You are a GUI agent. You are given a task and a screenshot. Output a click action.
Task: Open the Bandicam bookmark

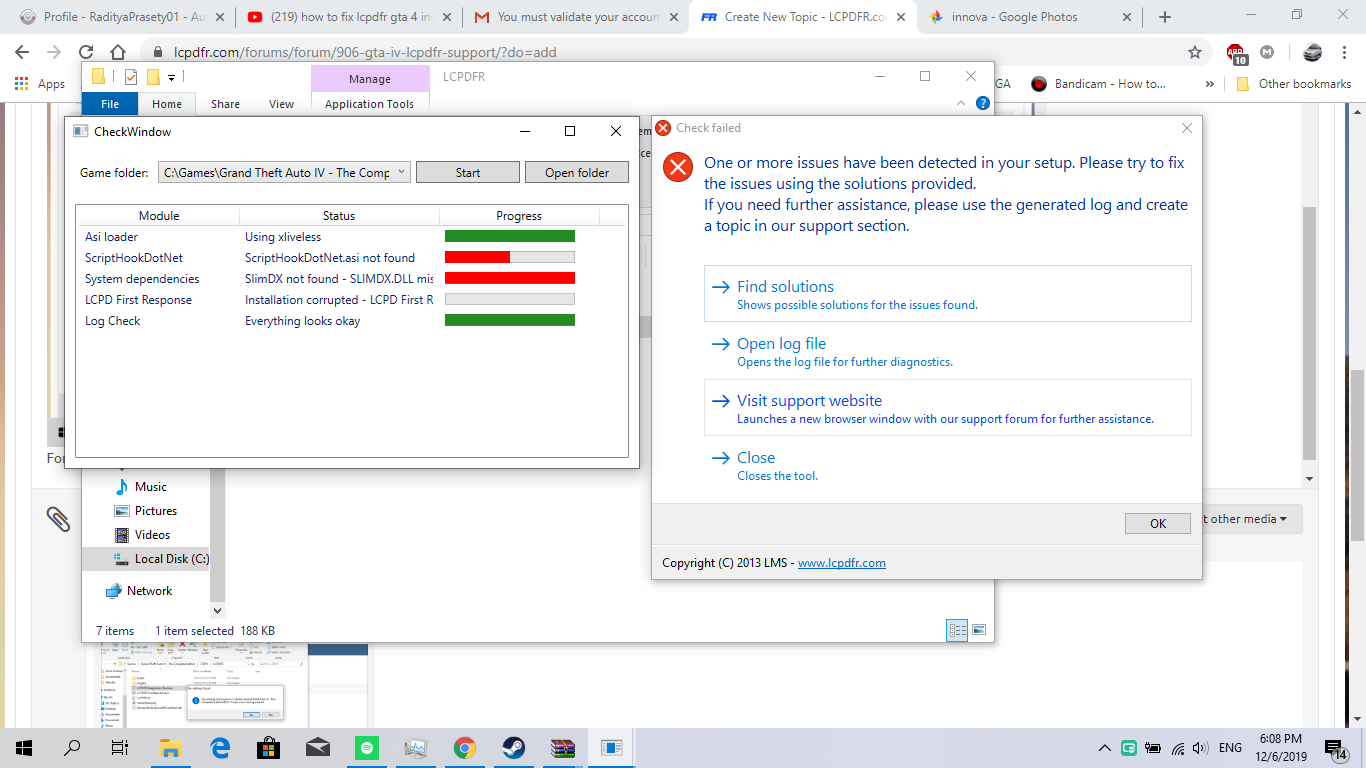pos(1099,84)
